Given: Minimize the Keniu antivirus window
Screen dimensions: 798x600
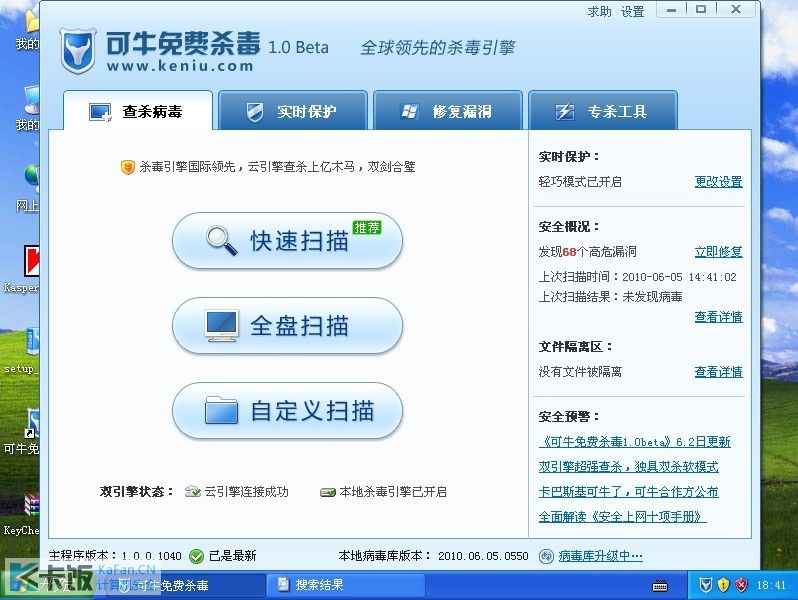Looking at the screenshot, I should coord(671,9).
